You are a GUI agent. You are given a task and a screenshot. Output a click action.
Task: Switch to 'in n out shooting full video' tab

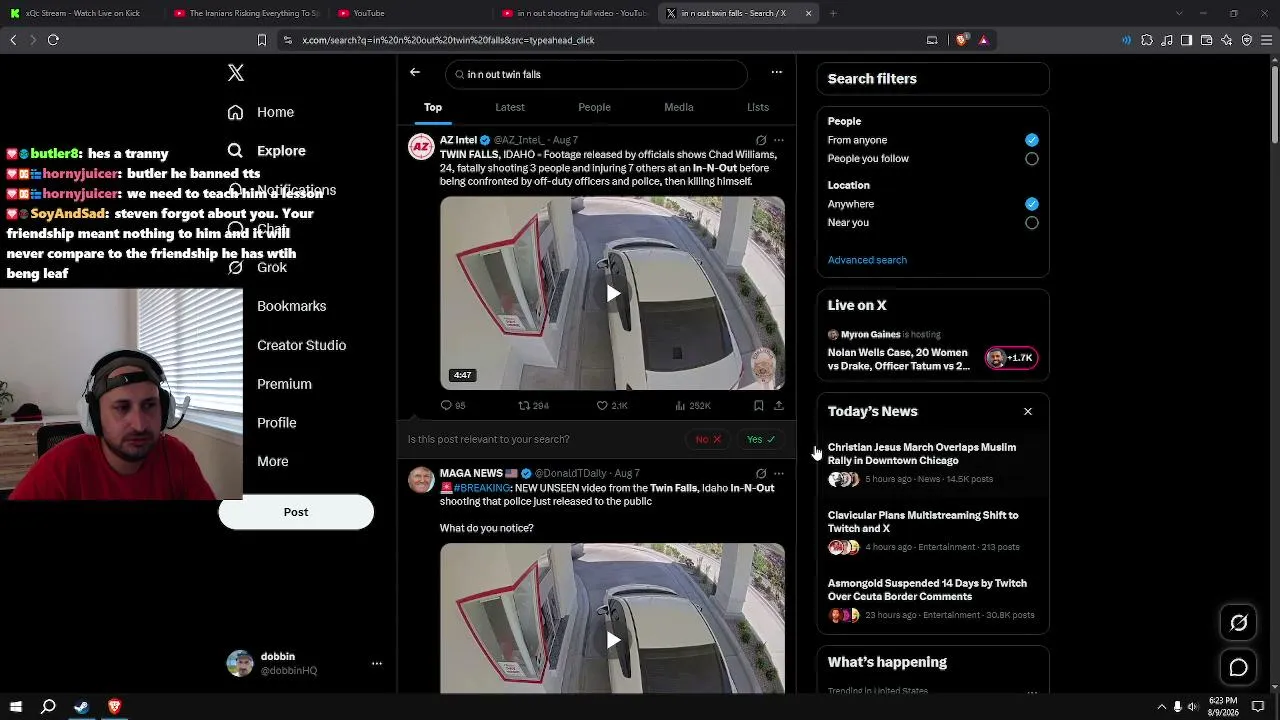(574, 13)
